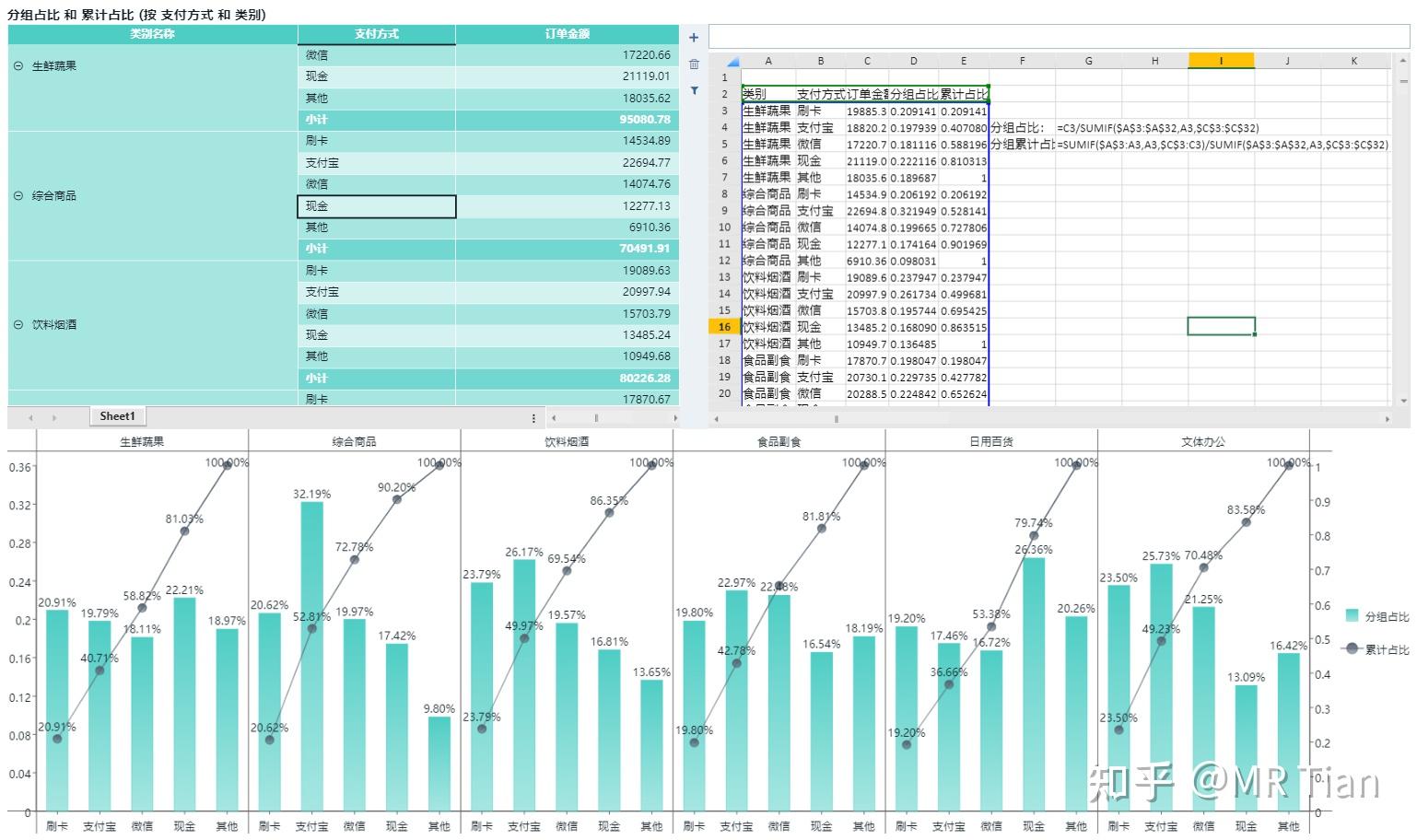Click the plus icon beside the formula bar
Viewport: 1417px width, 840px height.
coord(694,38)
